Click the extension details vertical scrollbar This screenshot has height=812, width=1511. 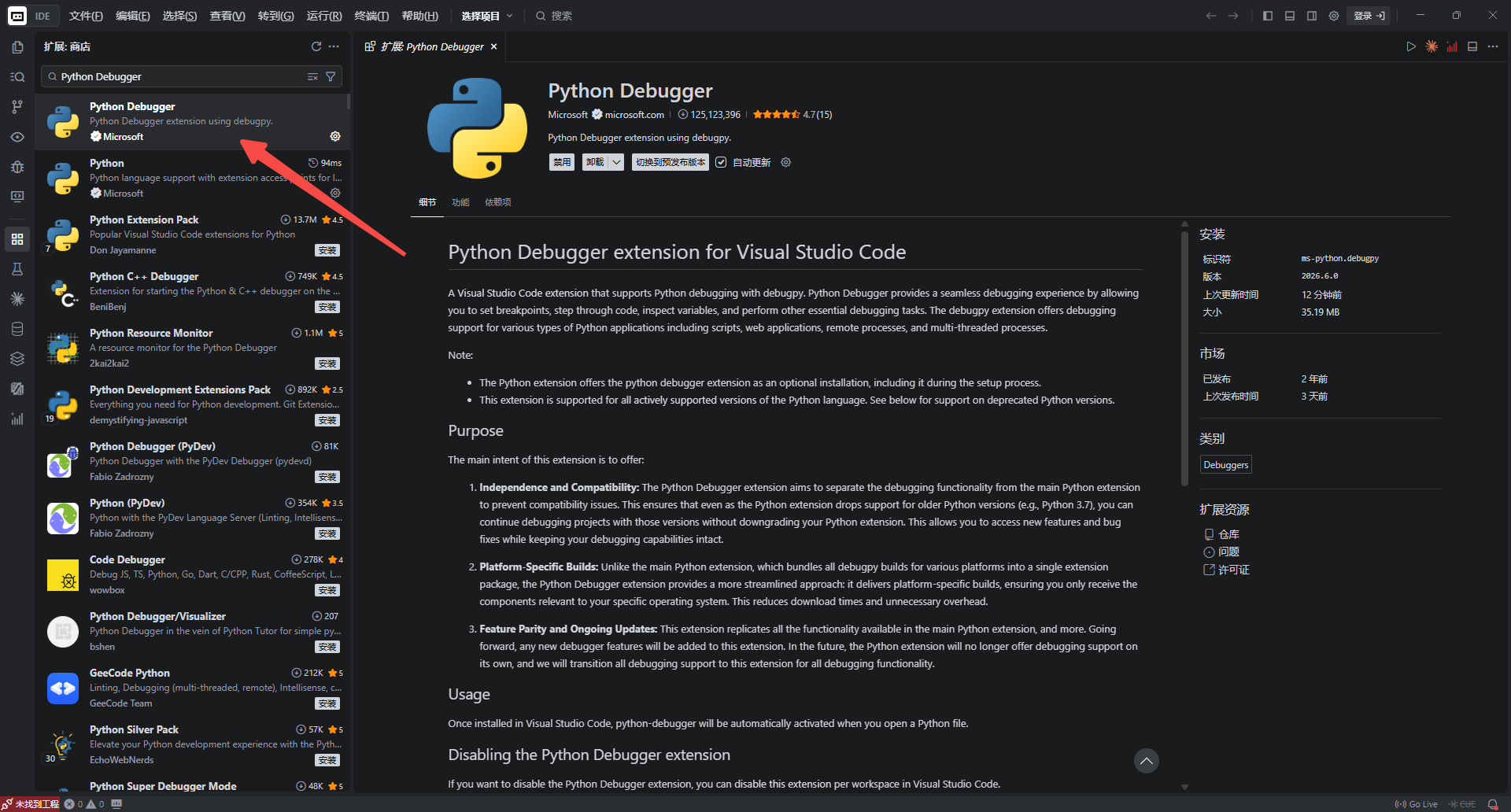pos(1184,357)
